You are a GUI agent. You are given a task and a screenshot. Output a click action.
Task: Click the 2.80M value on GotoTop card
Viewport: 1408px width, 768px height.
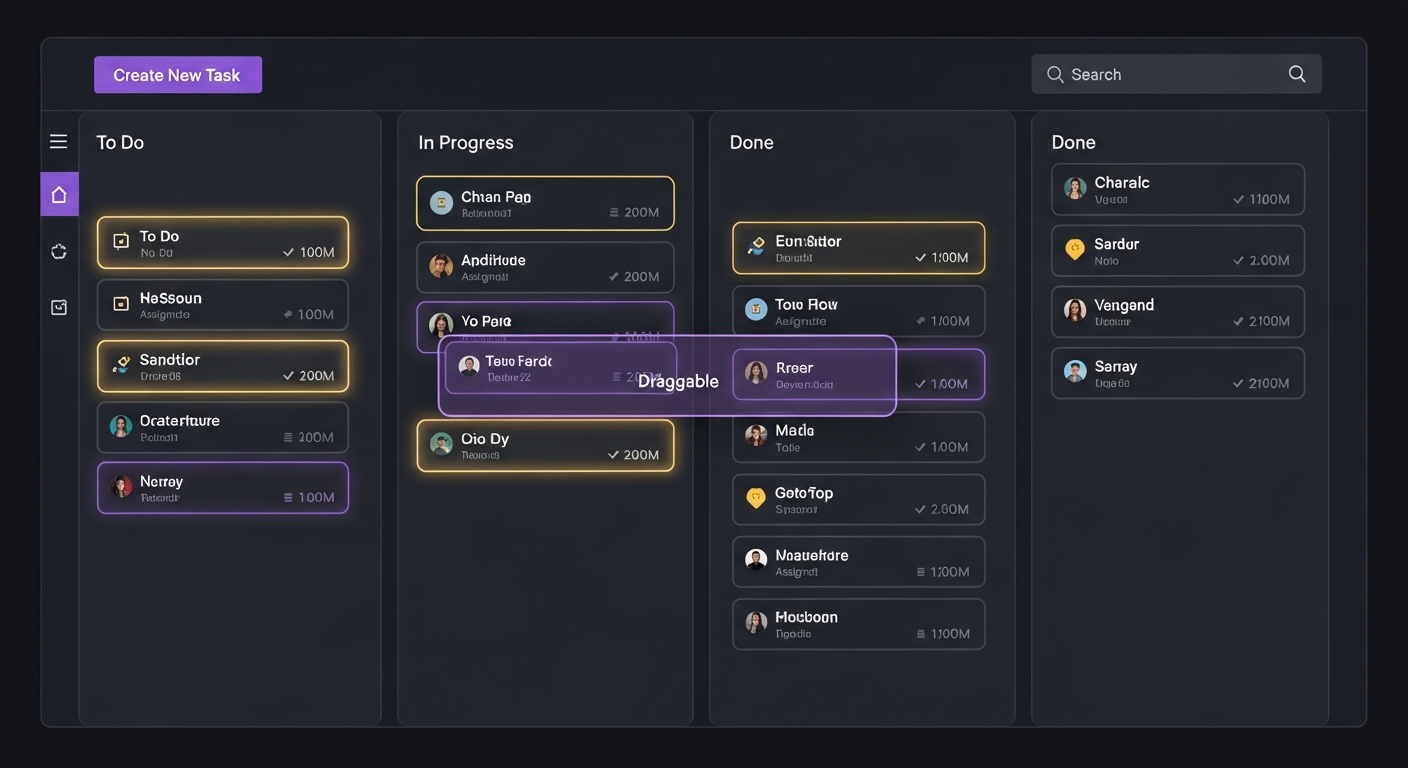click(950, 509)
